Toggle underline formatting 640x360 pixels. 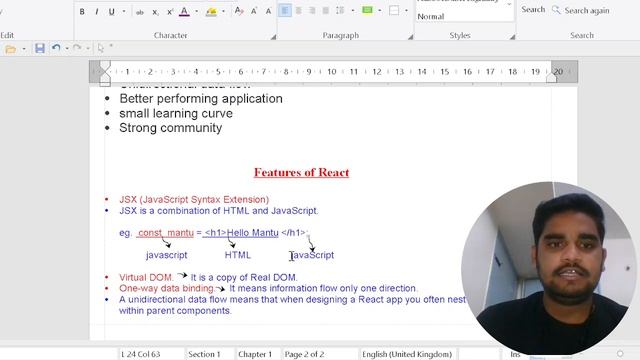point(111,12)
